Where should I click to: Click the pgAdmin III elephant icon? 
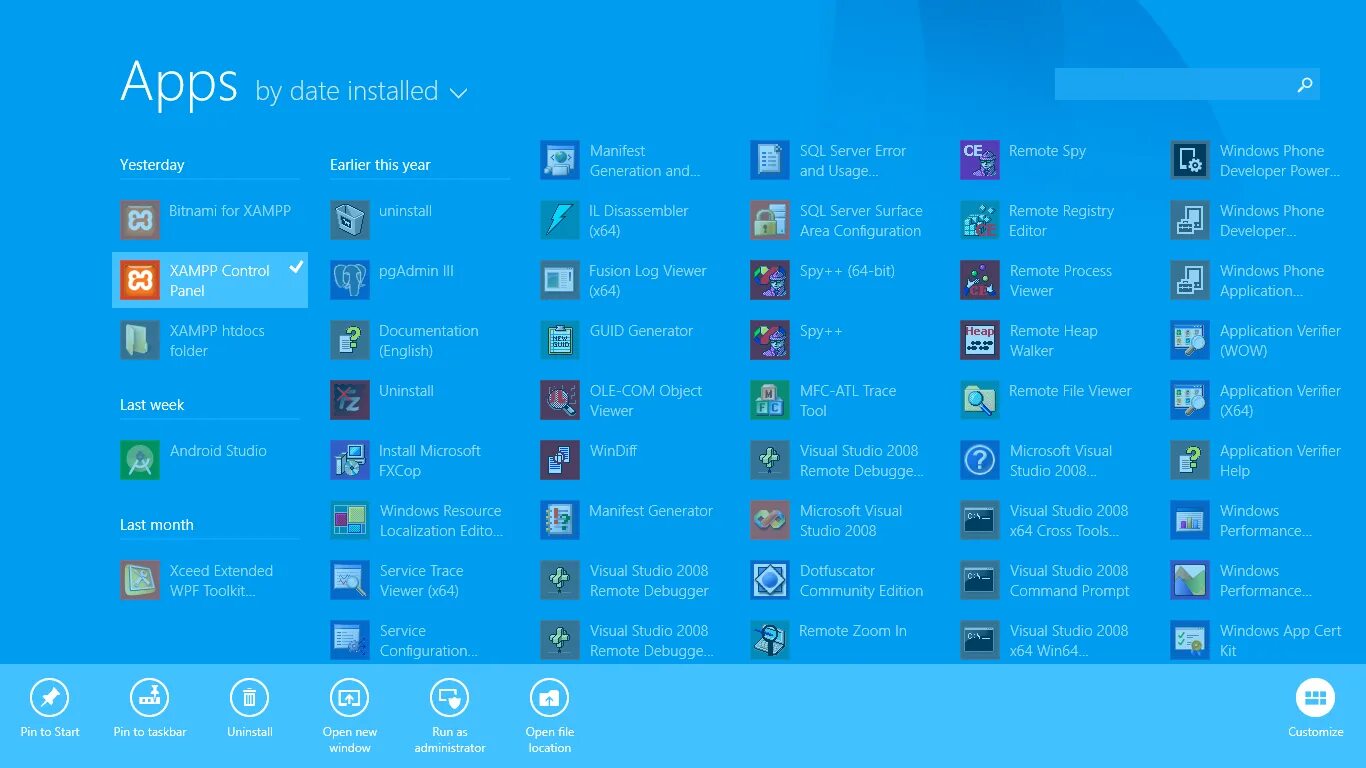(350, 280)
